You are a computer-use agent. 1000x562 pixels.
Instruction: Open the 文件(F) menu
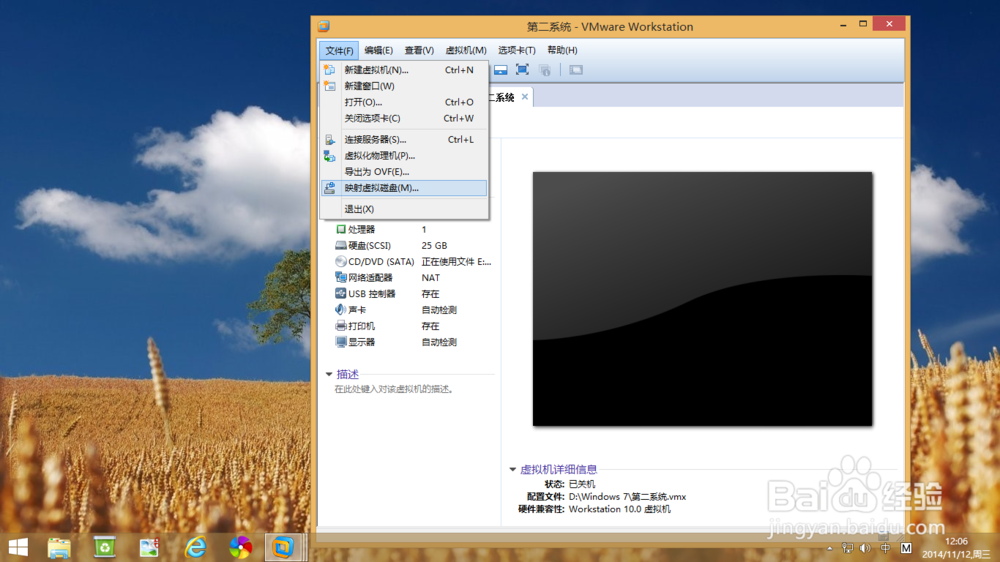(339, 50)
